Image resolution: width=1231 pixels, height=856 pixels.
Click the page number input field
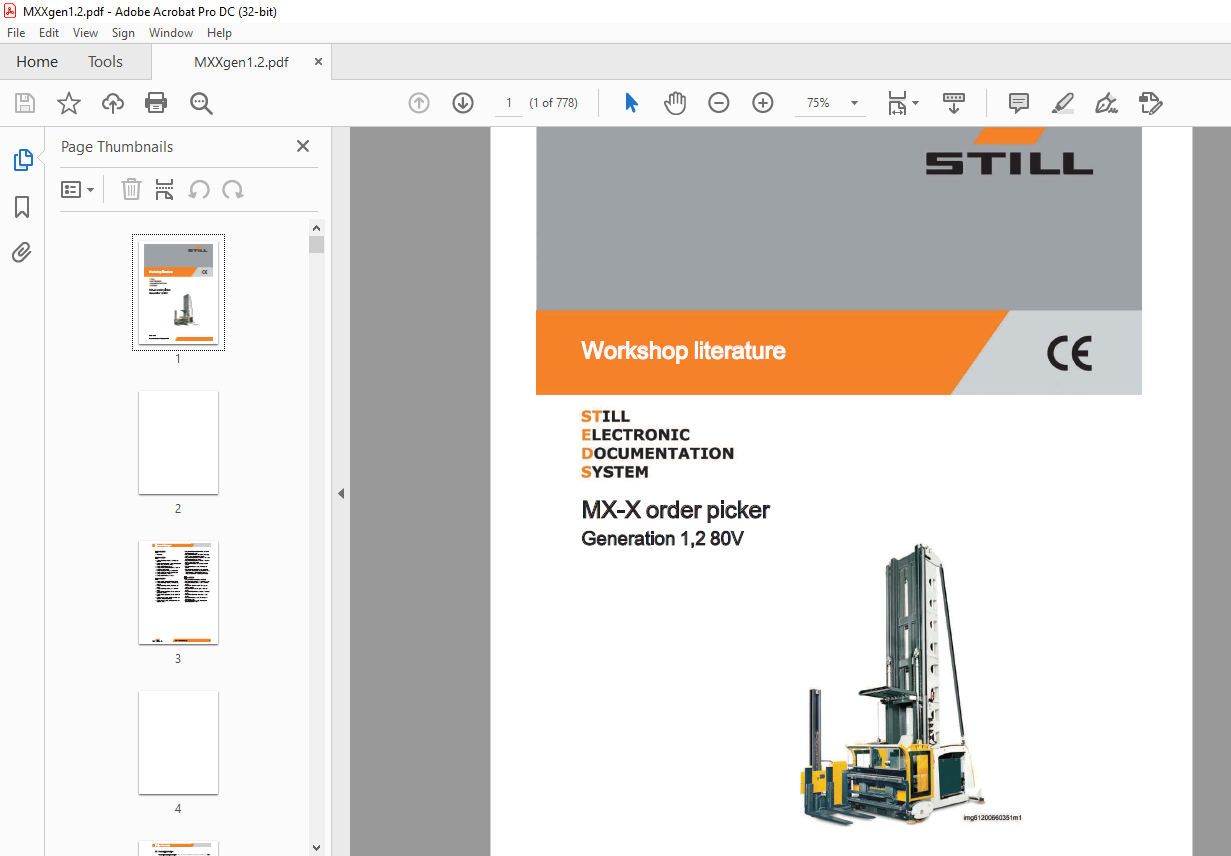508,103
